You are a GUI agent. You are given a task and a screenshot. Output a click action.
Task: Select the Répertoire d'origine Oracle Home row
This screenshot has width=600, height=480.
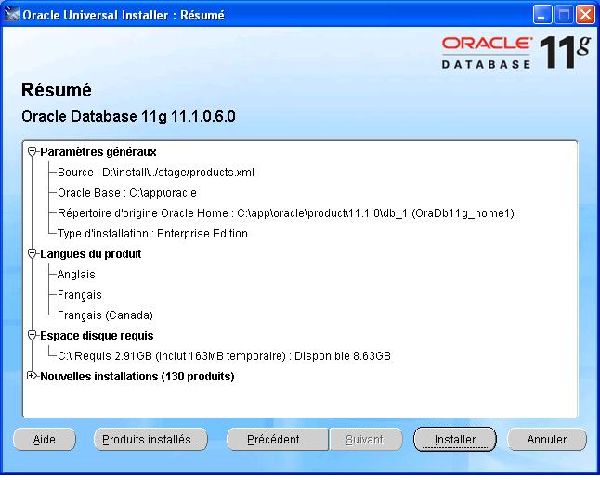tap(286, 213)
